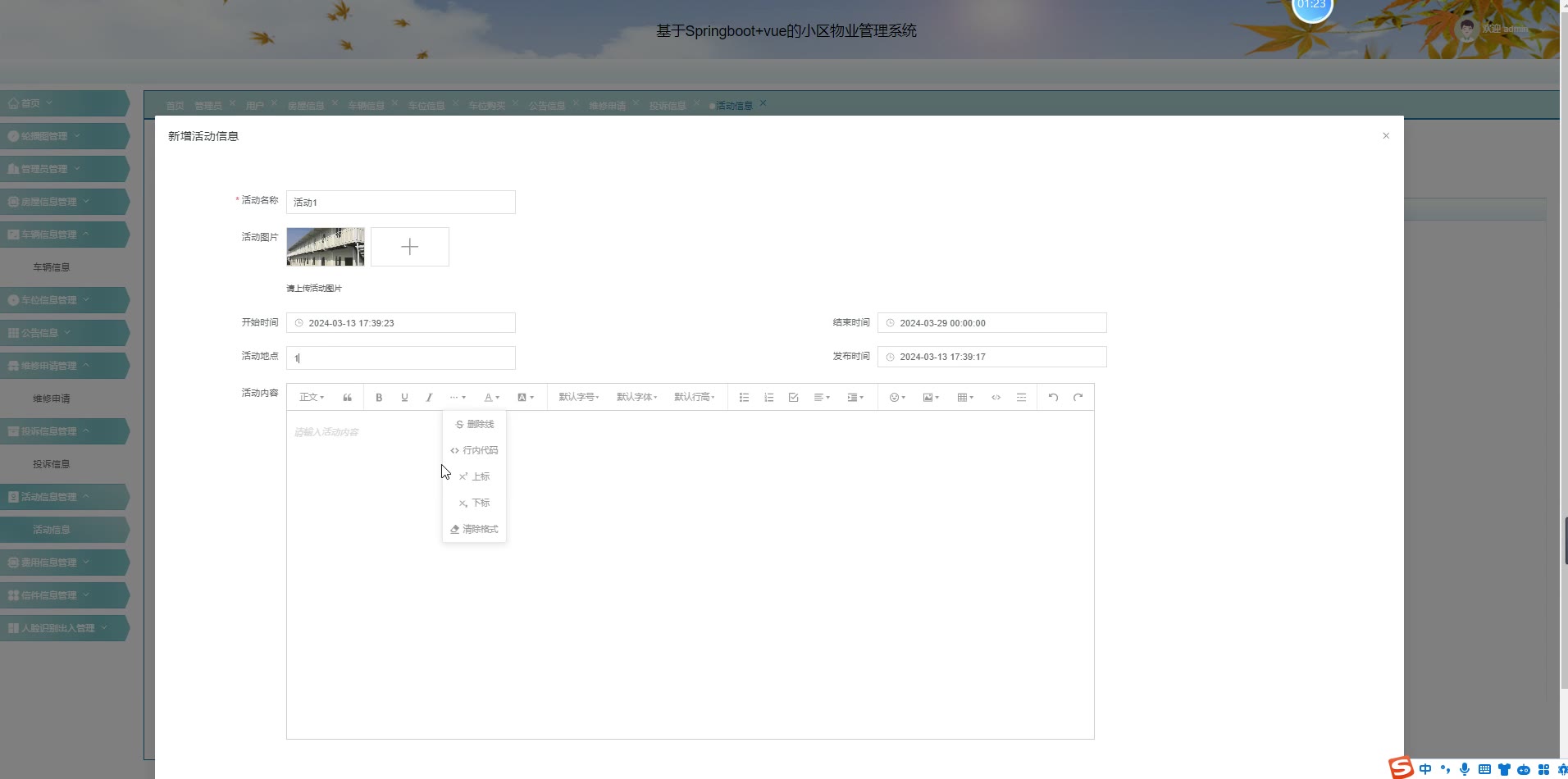
Task: Open the more text styles menu
Action: point(458,398)
